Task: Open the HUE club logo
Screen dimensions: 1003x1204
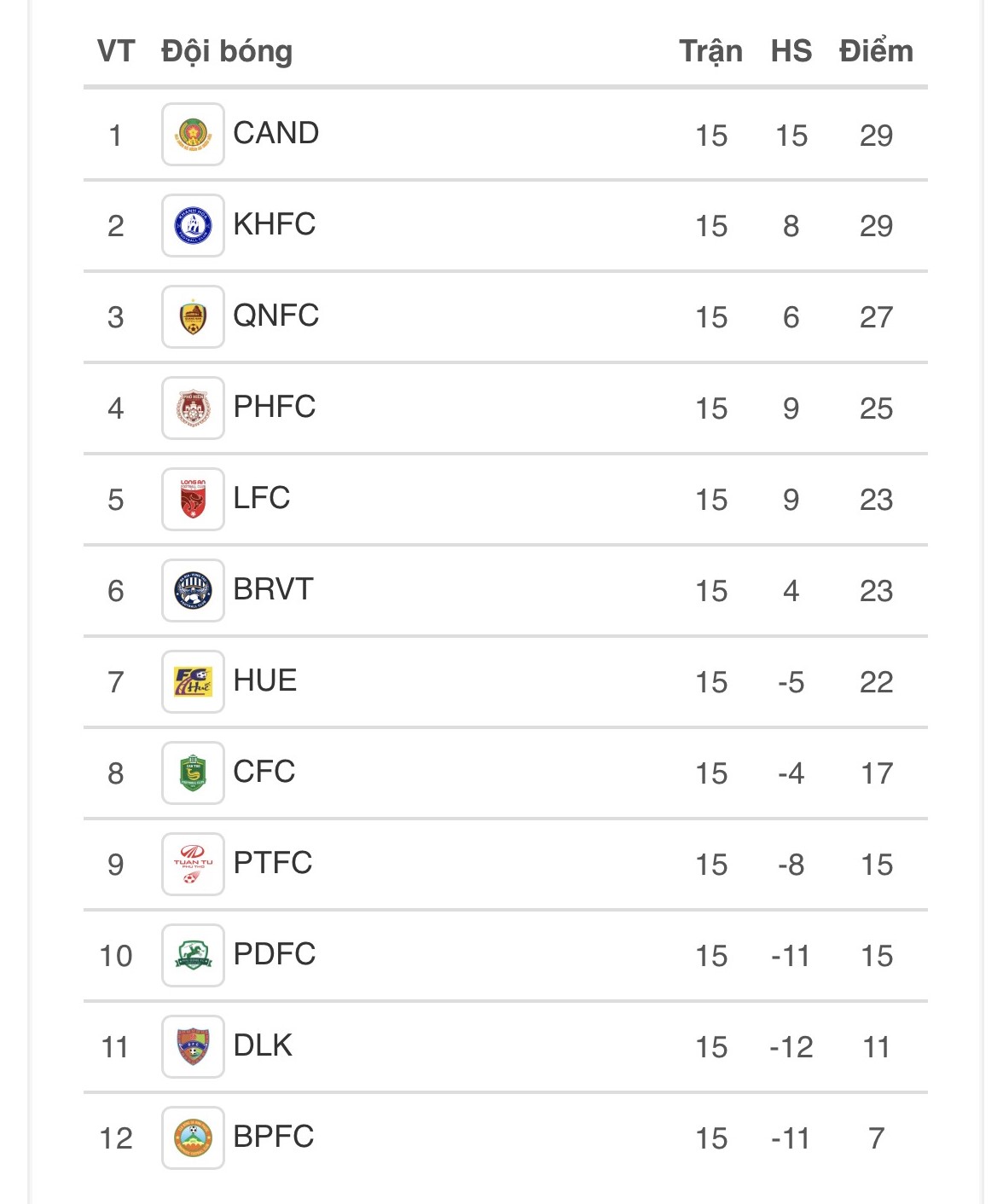Action: 193,682
